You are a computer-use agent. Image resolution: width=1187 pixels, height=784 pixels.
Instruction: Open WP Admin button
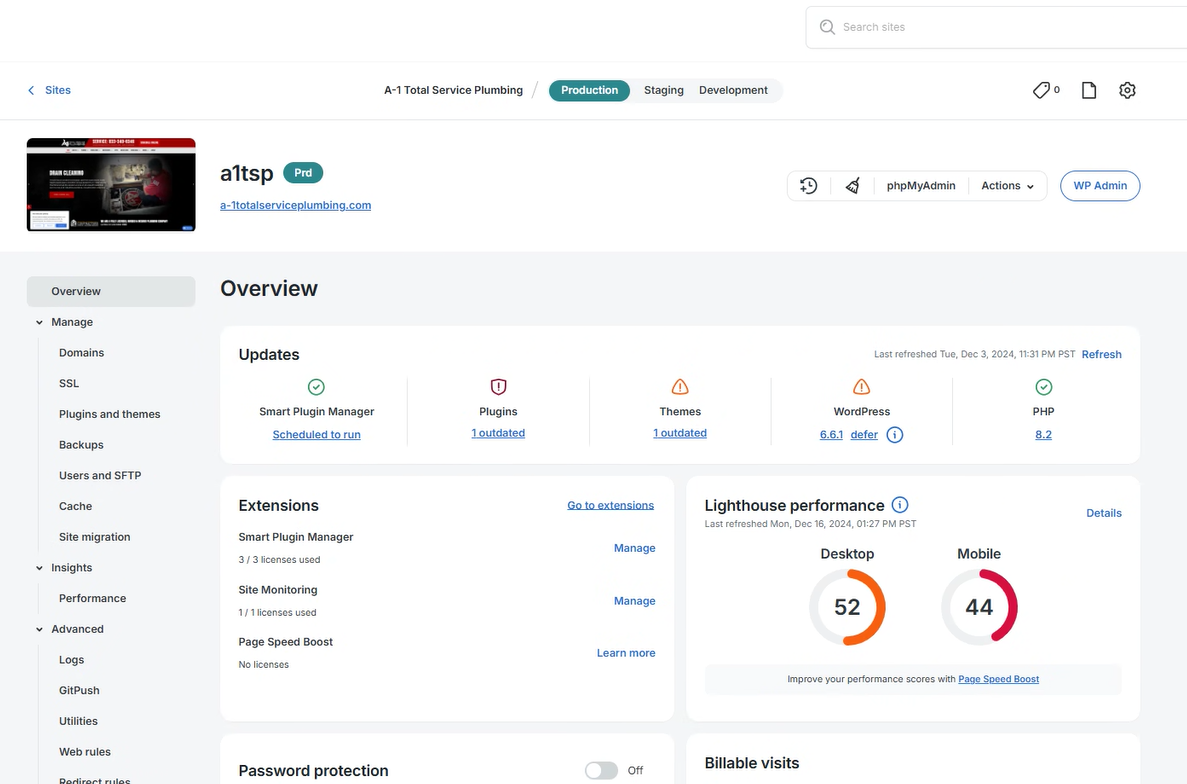(x=1100, y=186)
